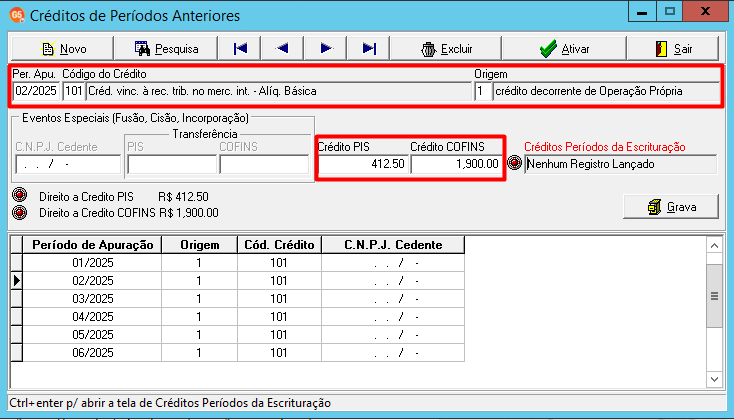Click red indicator beside Nenhum Registro Lançado
Image resolution: width=734 pixels, height=420 pixels.
pyautogui.click(x=514, y=163)
